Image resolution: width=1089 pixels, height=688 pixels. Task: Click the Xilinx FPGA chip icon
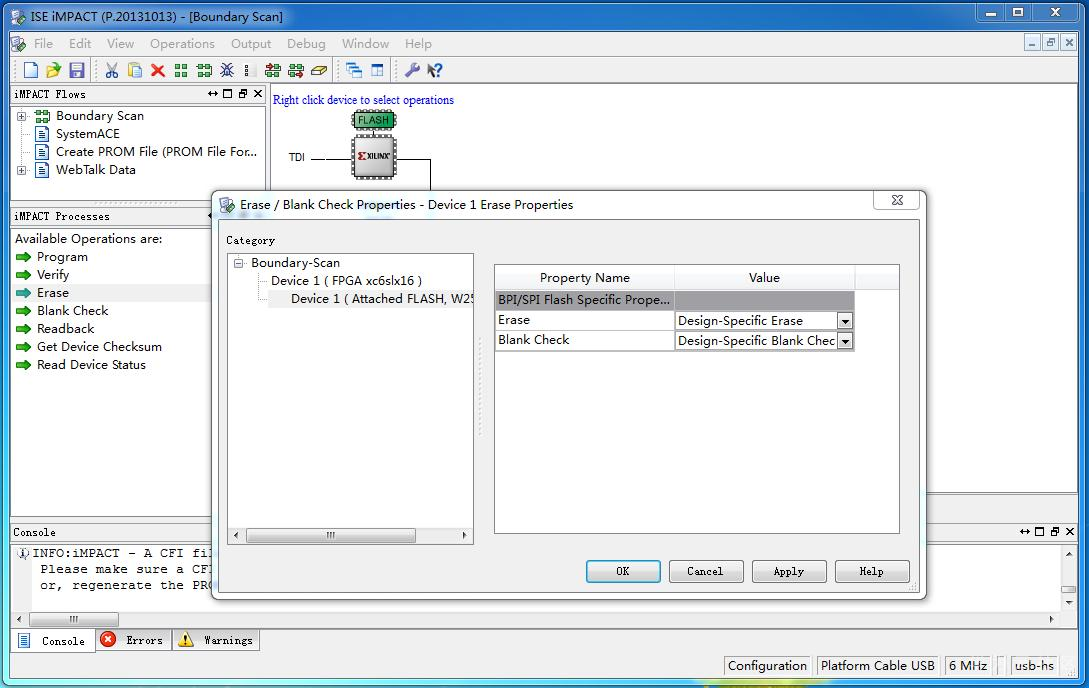(374, 157)
